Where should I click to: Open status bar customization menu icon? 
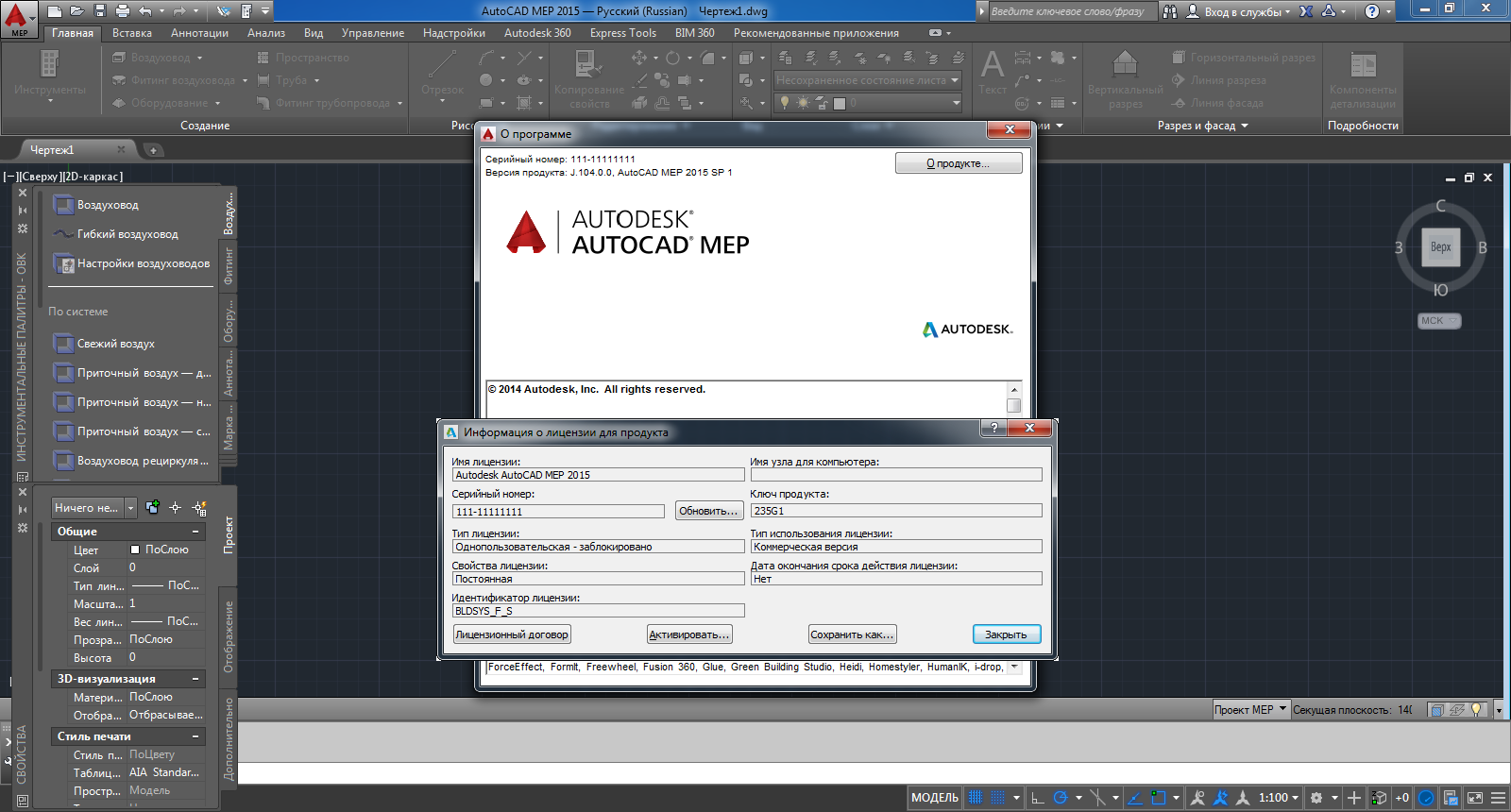point(1498,798)
